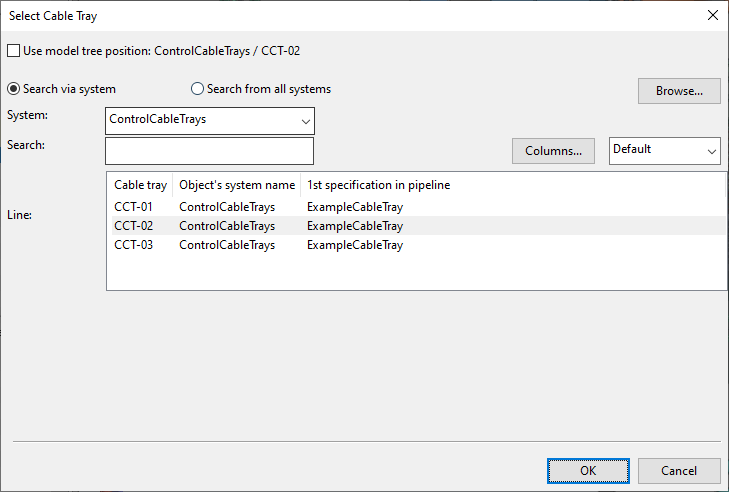Select the Search via system option
Screen dimensions: 729x492
point(14,89)
